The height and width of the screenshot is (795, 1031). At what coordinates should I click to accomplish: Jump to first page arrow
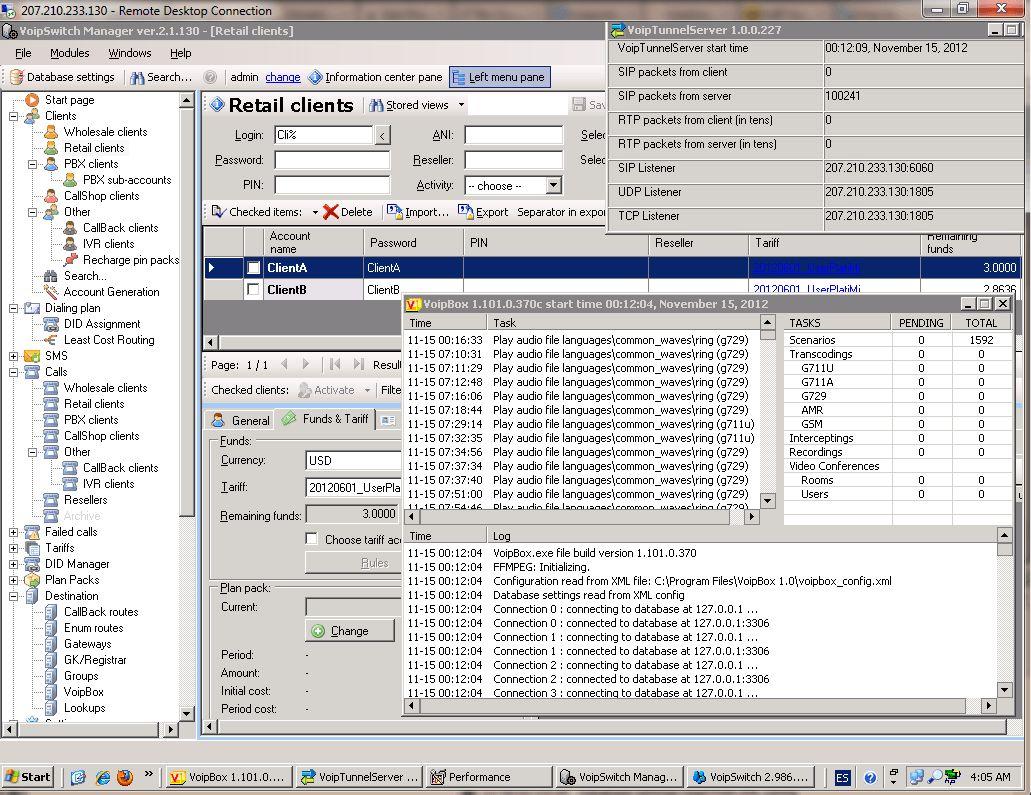[x=335, y=364]
